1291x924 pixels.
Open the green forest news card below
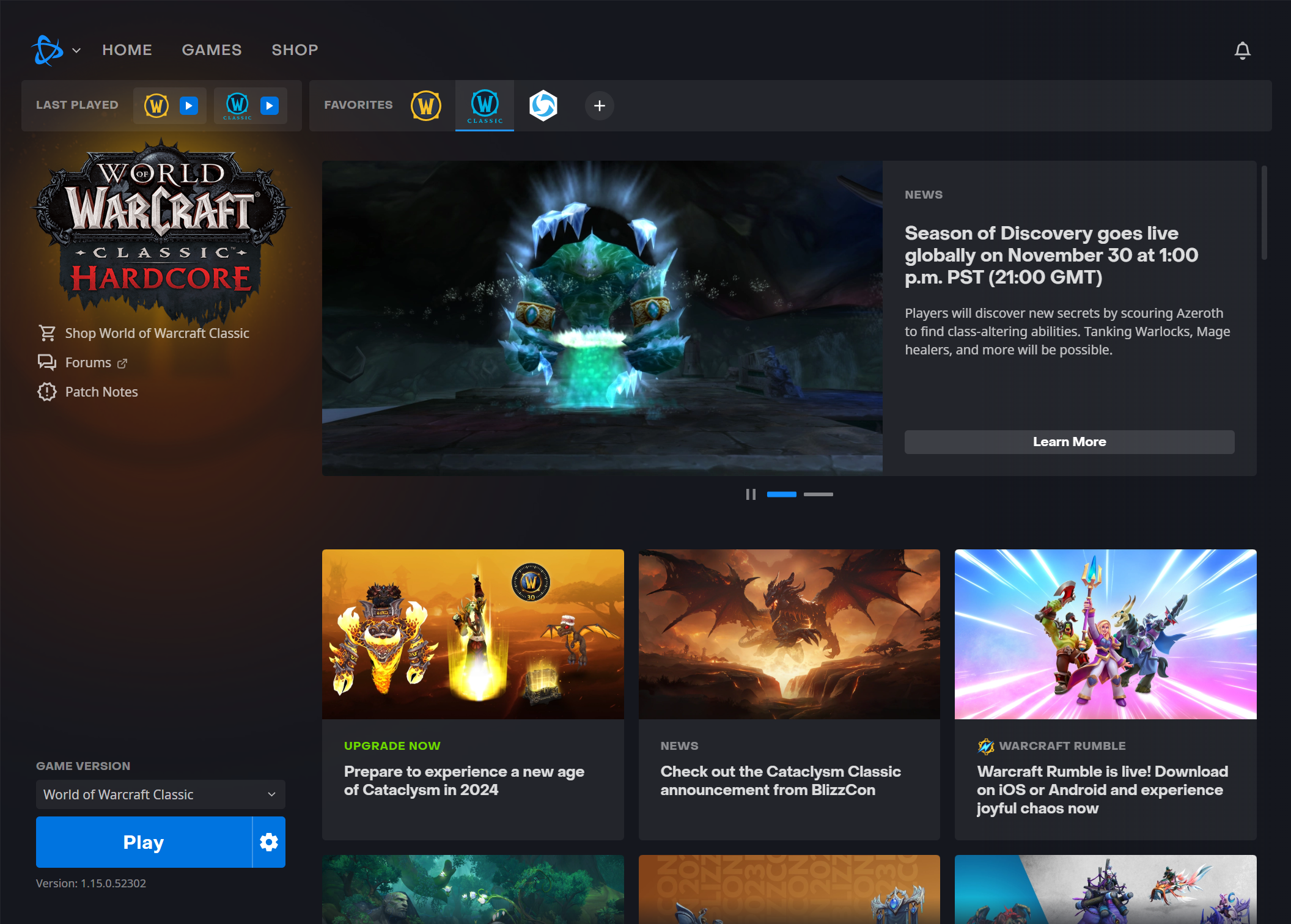473,889
